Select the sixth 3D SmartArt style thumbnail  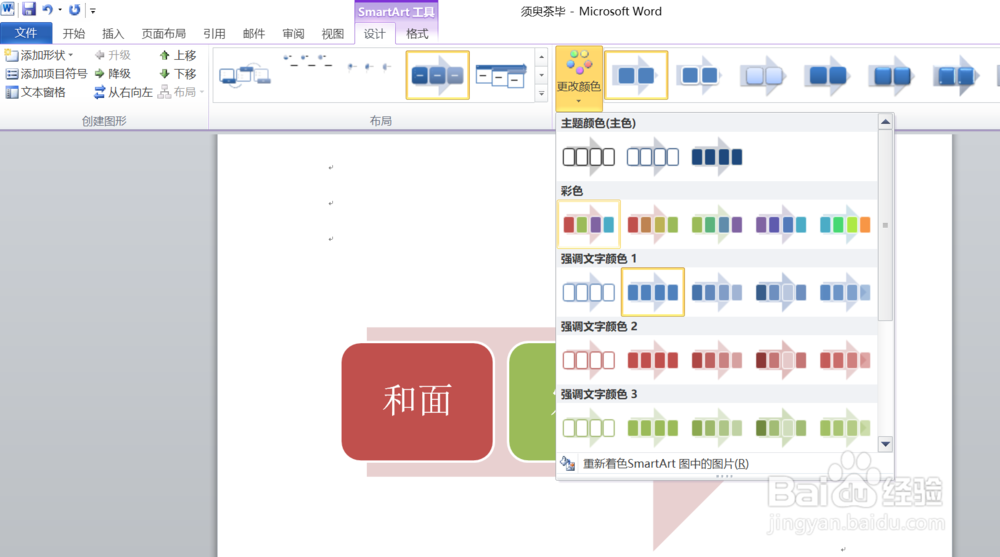coord(955,75)
